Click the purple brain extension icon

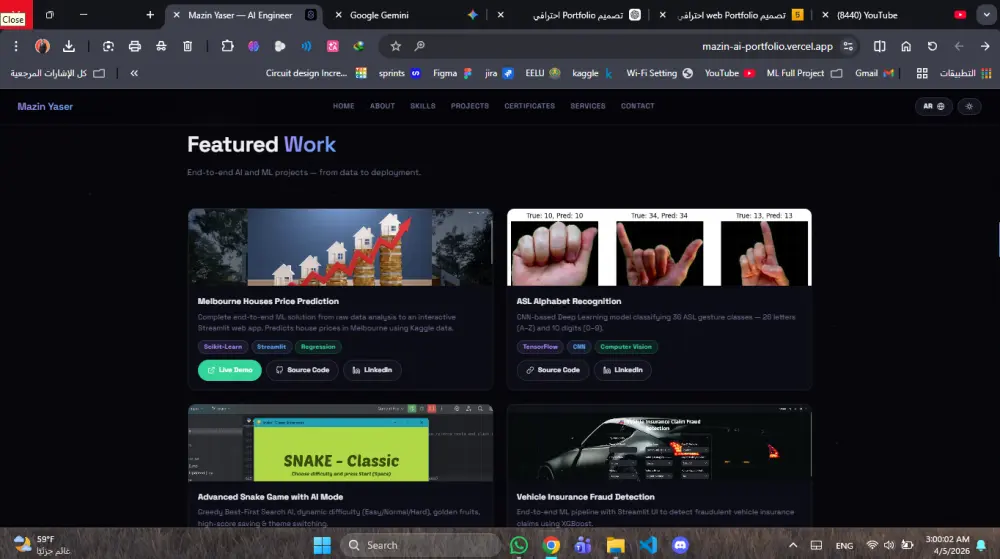(x=254, y=46)
